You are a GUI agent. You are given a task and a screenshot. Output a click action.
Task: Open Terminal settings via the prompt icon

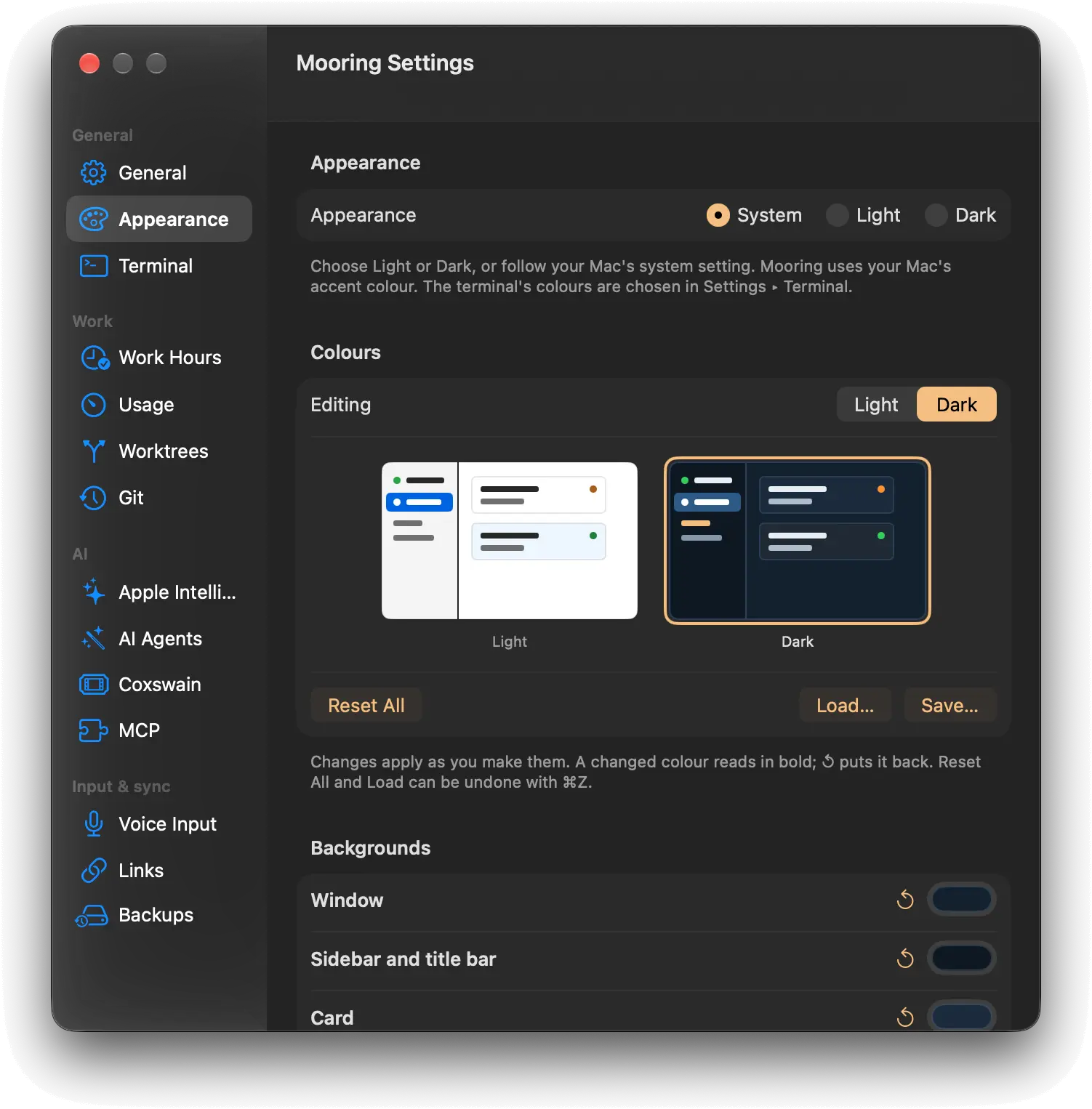[x=93, y=266]
